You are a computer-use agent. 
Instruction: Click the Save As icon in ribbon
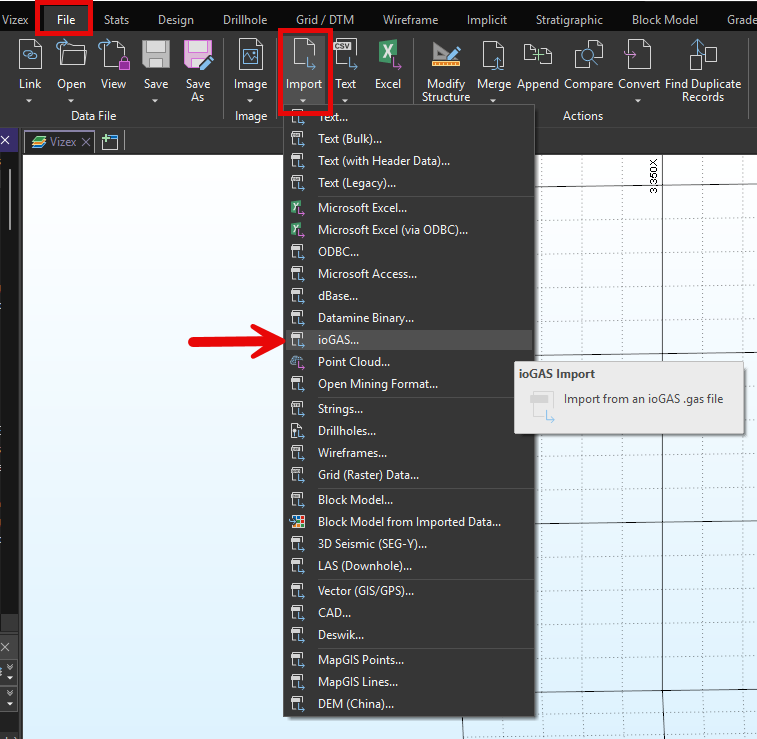(x=198, y=56)
